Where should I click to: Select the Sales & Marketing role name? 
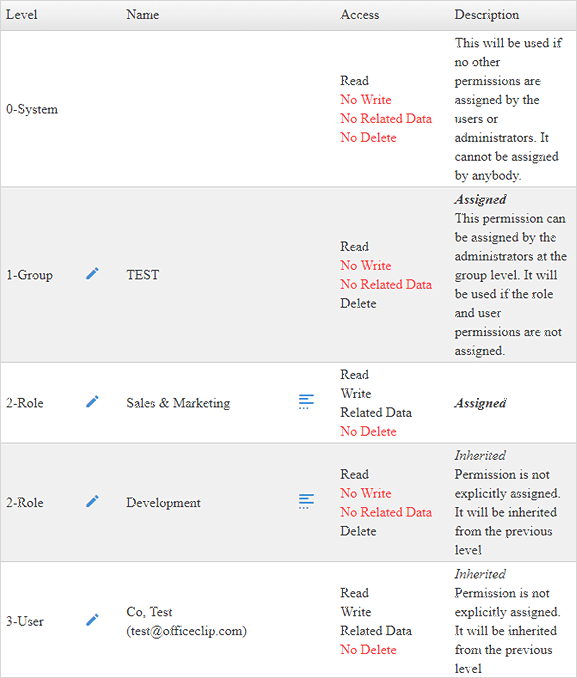pos(178,403)
